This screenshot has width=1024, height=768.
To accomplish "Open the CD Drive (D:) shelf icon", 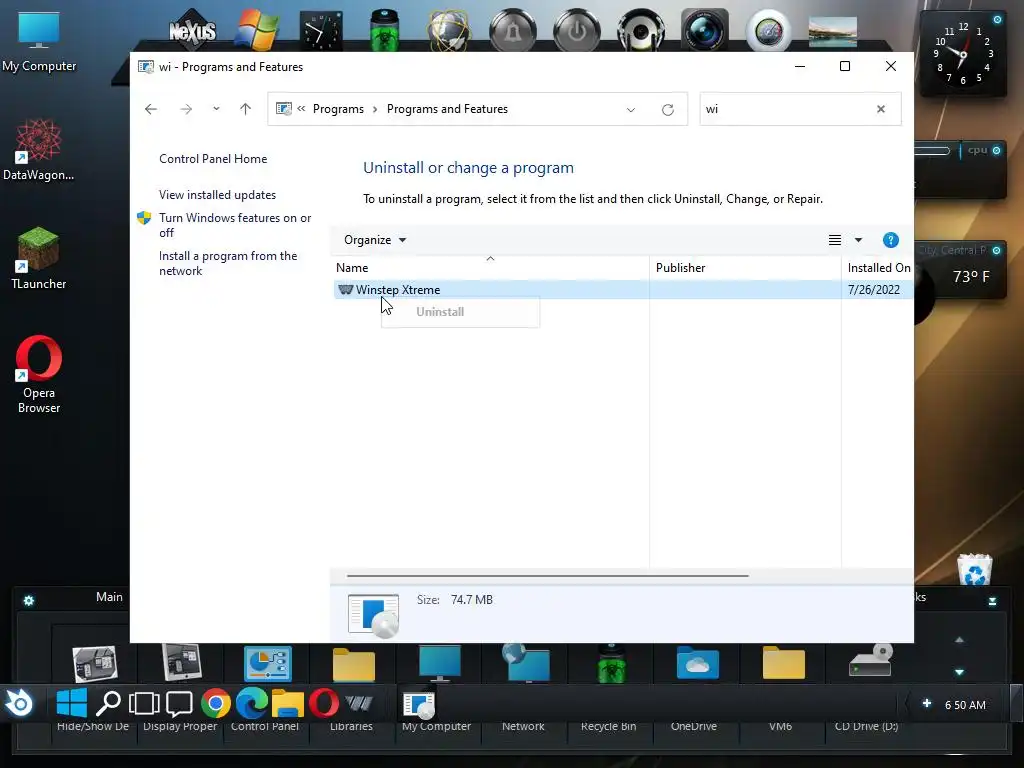I will 870,661.
